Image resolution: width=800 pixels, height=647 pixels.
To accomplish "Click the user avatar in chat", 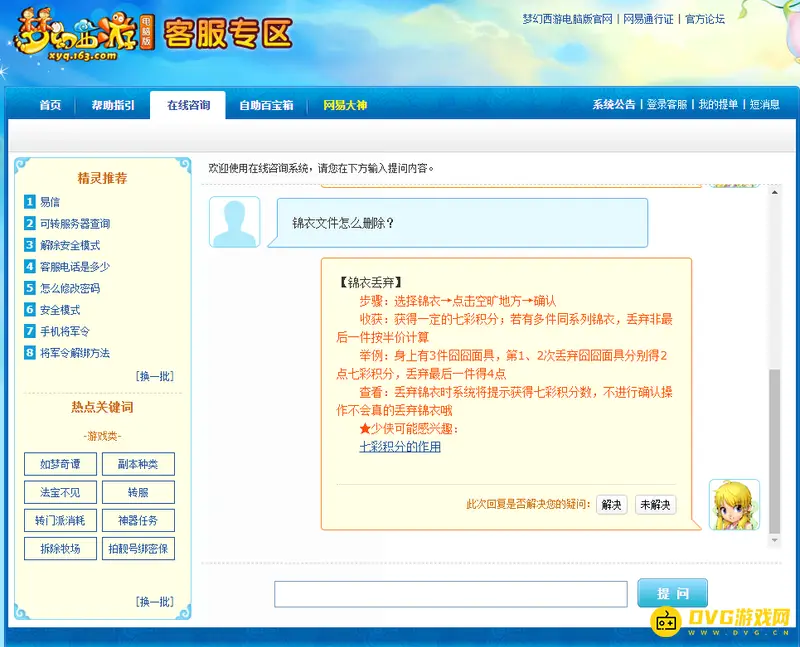I will (235, 222).
